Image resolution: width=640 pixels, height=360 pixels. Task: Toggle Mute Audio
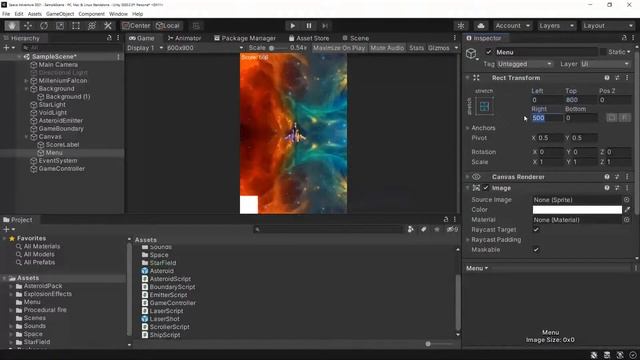(x=387, y=48)
